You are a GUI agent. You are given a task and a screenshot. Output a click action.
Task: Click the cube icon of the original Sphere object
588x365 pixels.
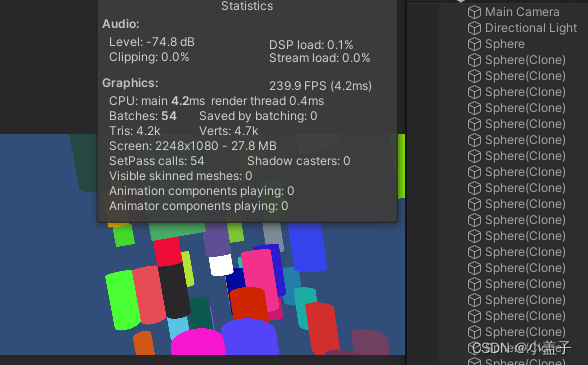474,44
